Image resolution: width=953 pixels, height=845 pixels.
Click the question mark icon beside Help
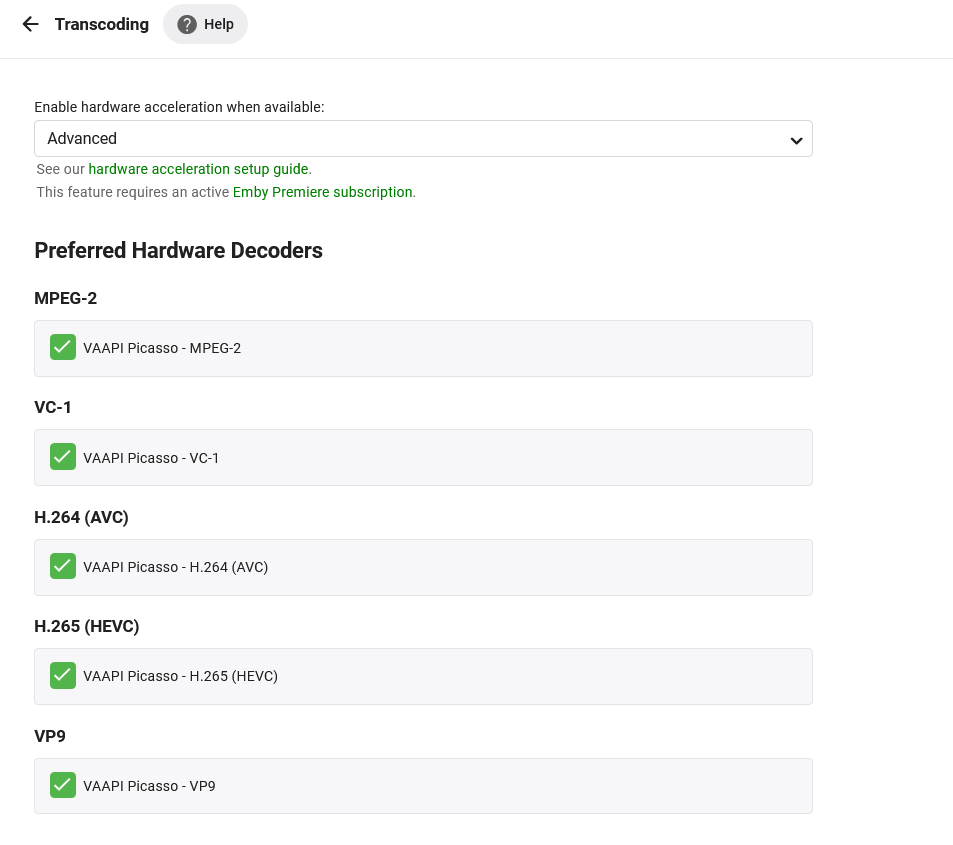pos(187,24)
